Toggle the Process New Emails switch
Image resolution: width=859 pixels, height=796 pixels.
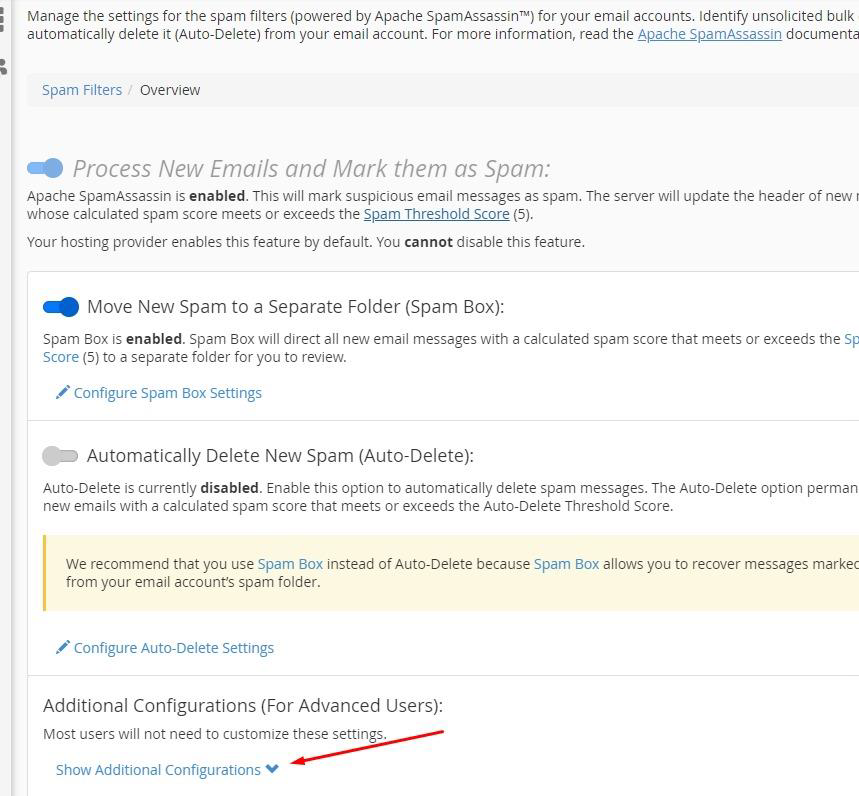click(x=45, y=168)
